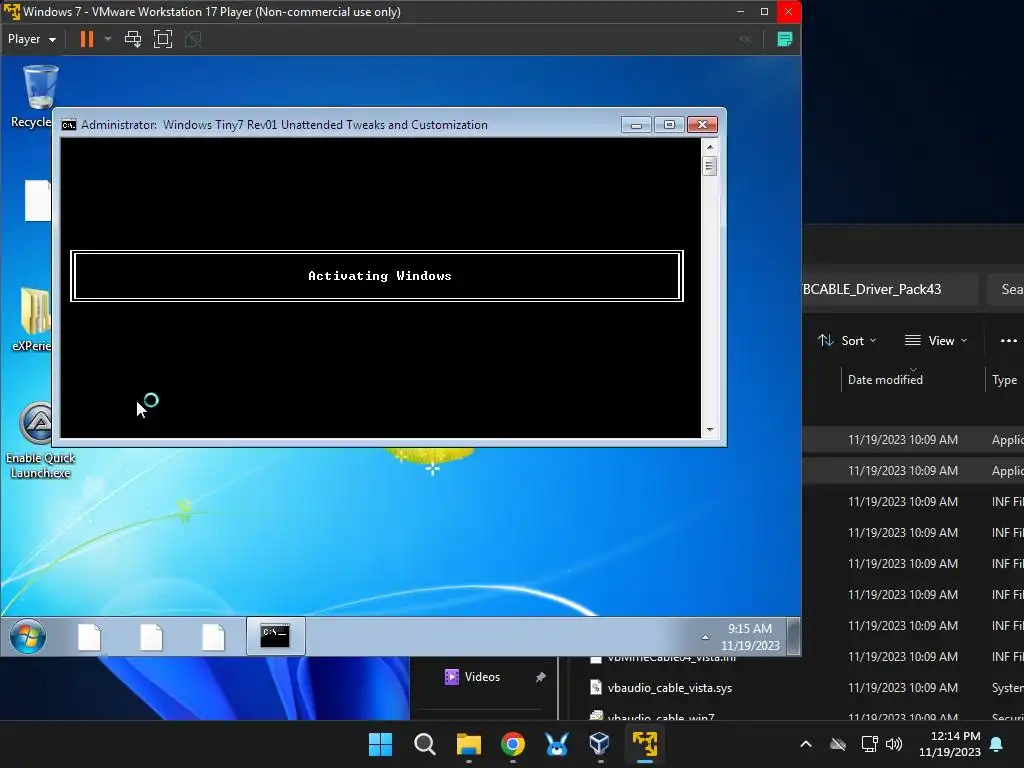Click the Explorer search box
Viewport: 1024px width, 768px height.
pyautogui.click(x=1006, y=289)
